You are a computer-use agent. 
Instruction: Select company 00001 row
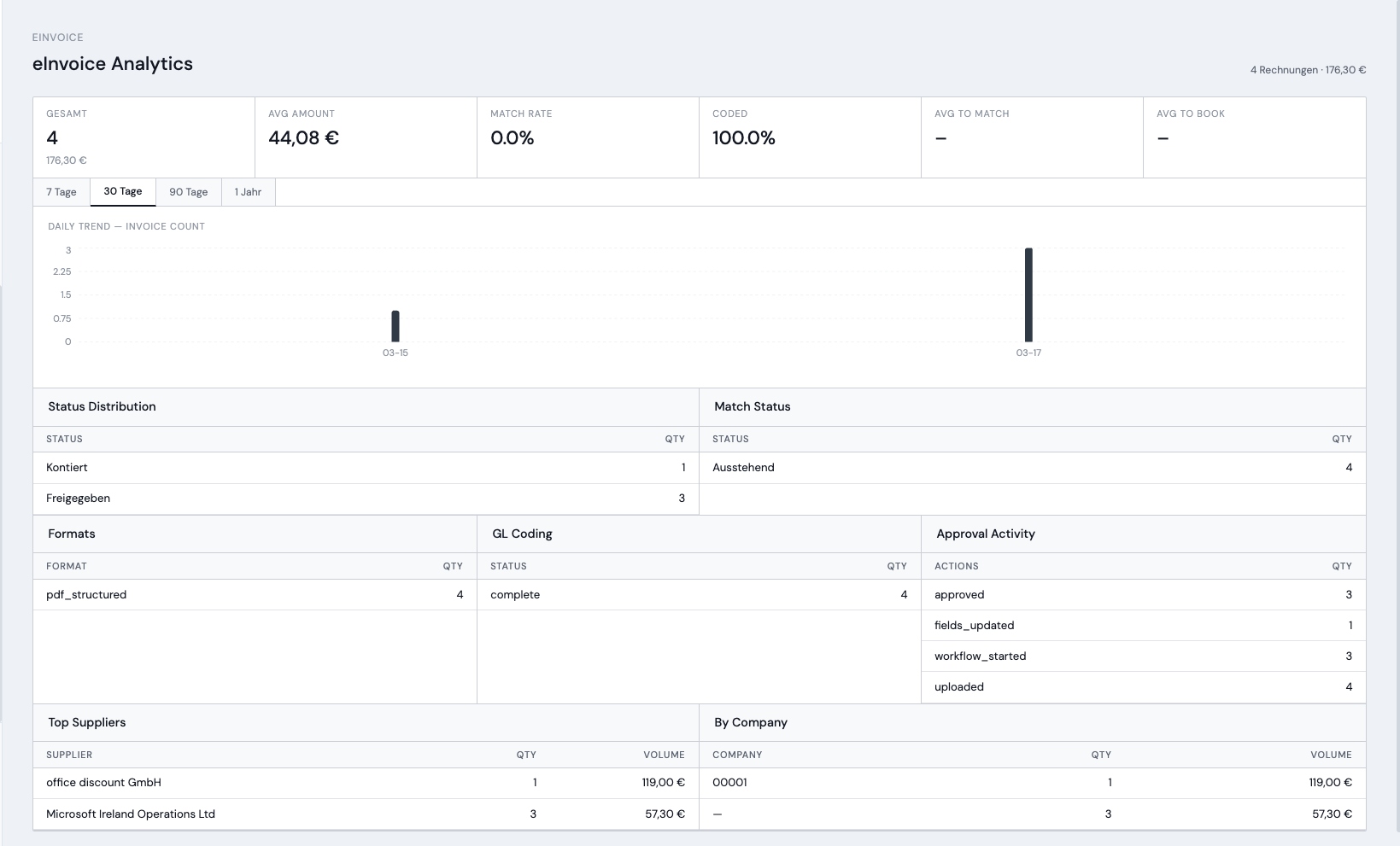tap(1032, 783)
